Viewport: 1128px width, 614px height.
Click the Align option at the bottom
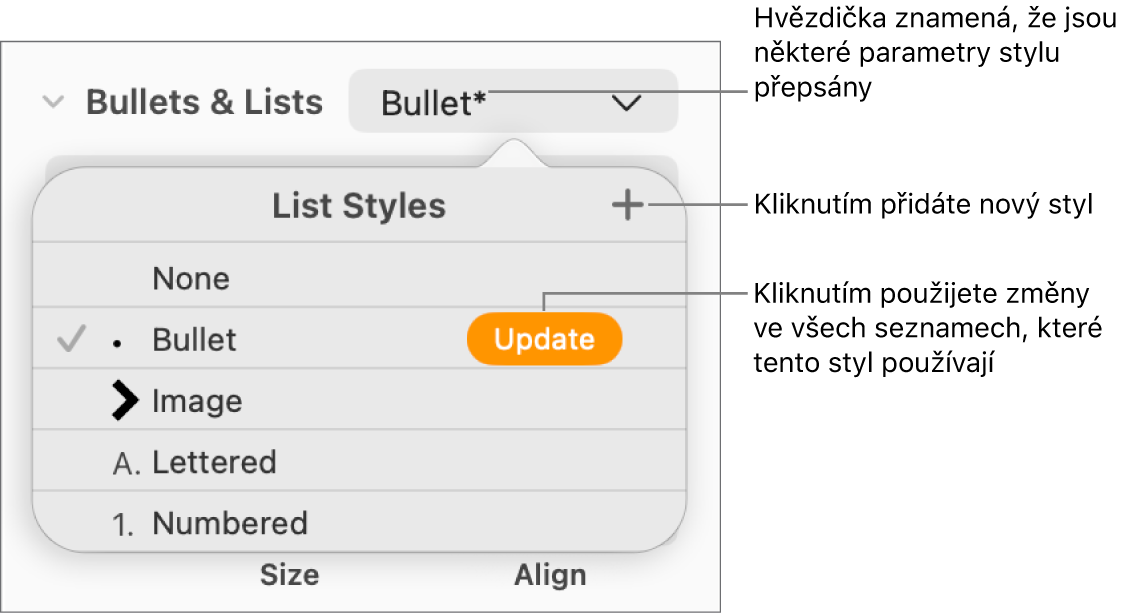point(552,575)
